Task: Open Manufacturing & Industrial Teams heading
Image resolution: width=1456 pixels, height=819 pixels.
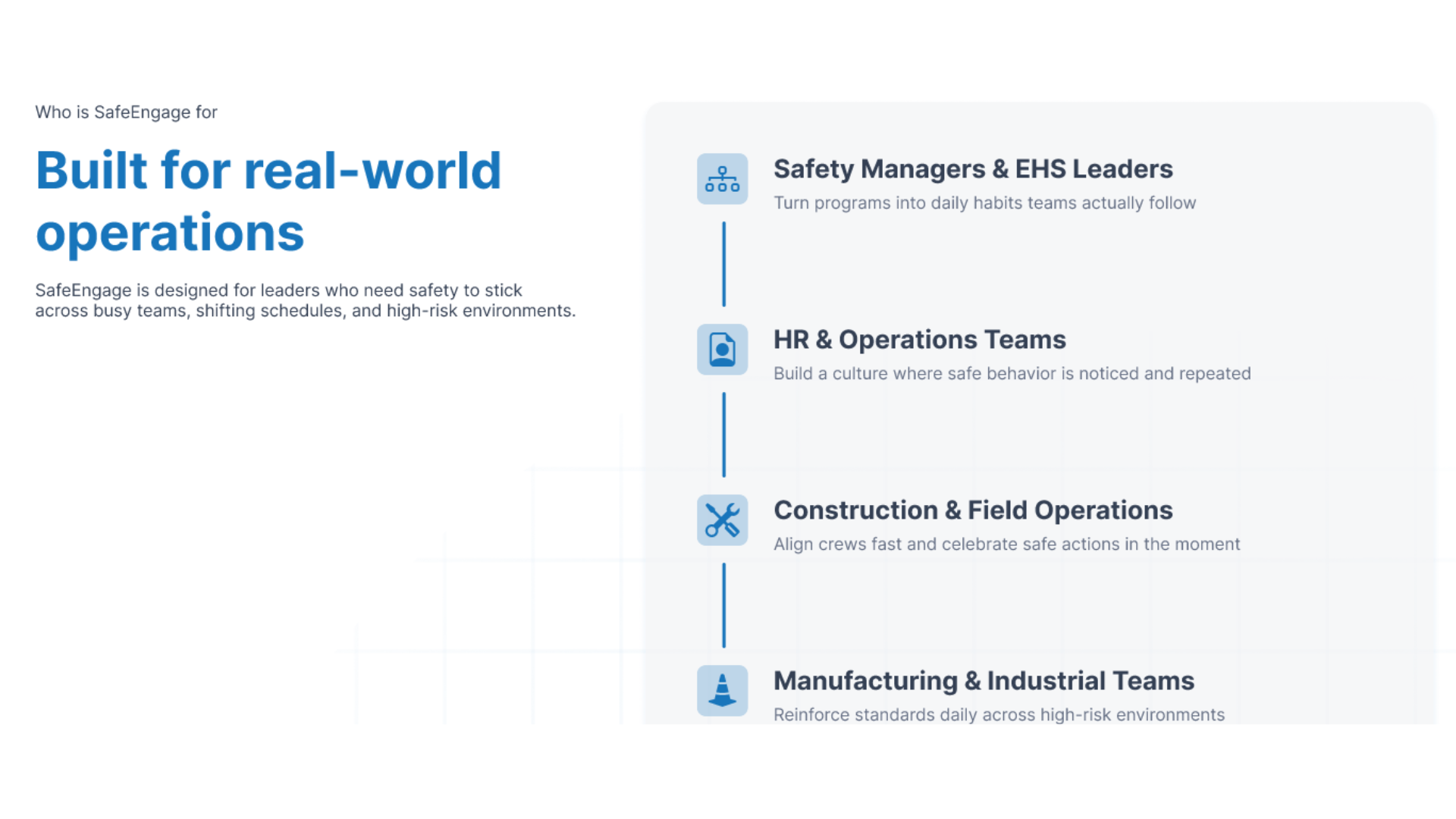Action: click(x=983, y=681)
